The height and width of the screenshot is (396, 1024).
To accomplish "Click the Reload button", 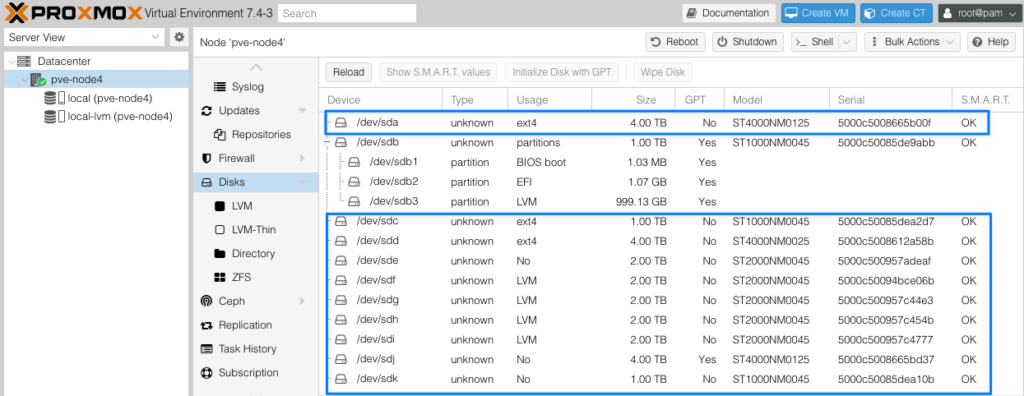I will [x=349, y=72].
